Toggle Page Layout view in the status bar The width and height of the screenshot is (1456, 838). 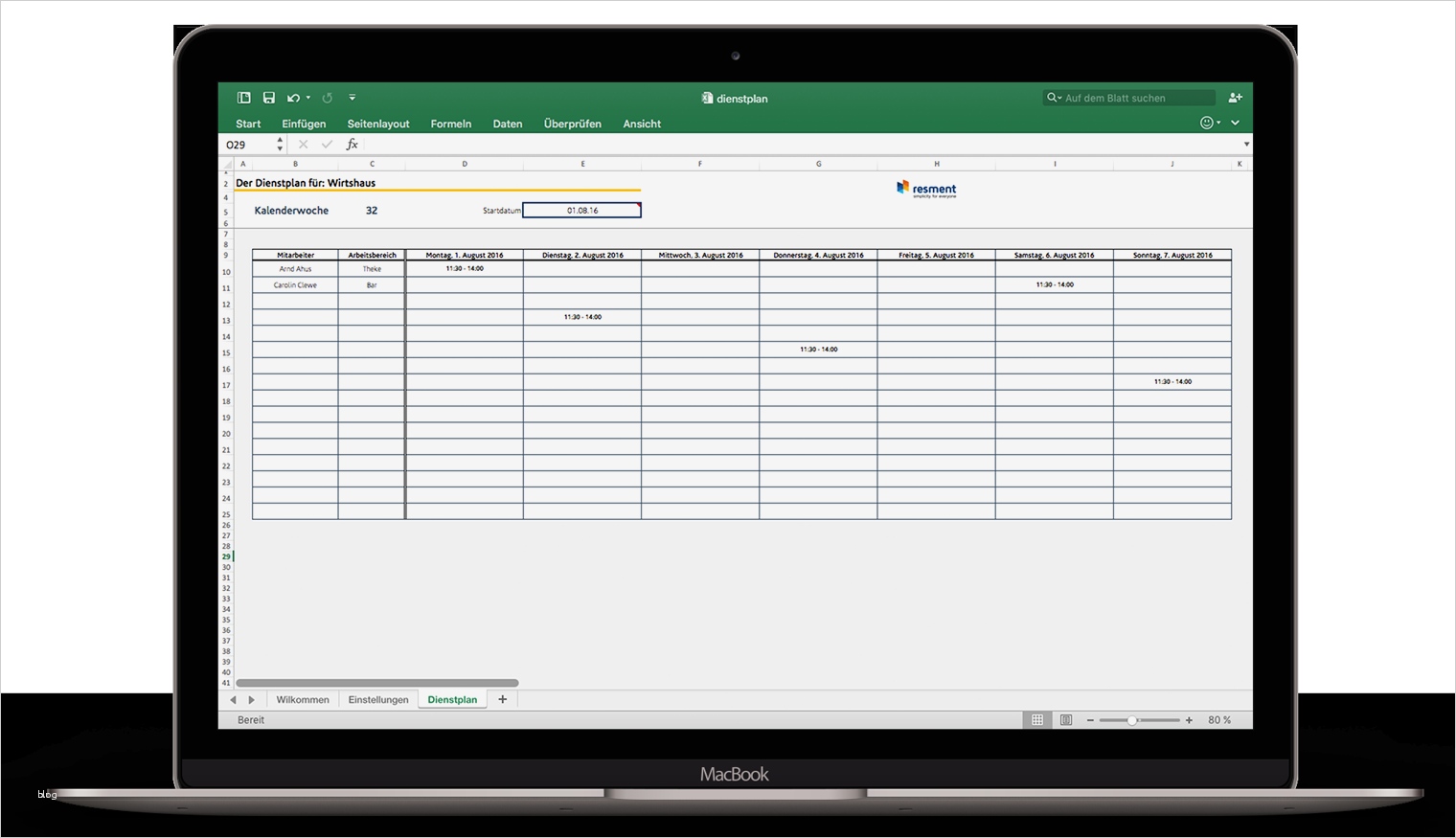click(1066, 719)
